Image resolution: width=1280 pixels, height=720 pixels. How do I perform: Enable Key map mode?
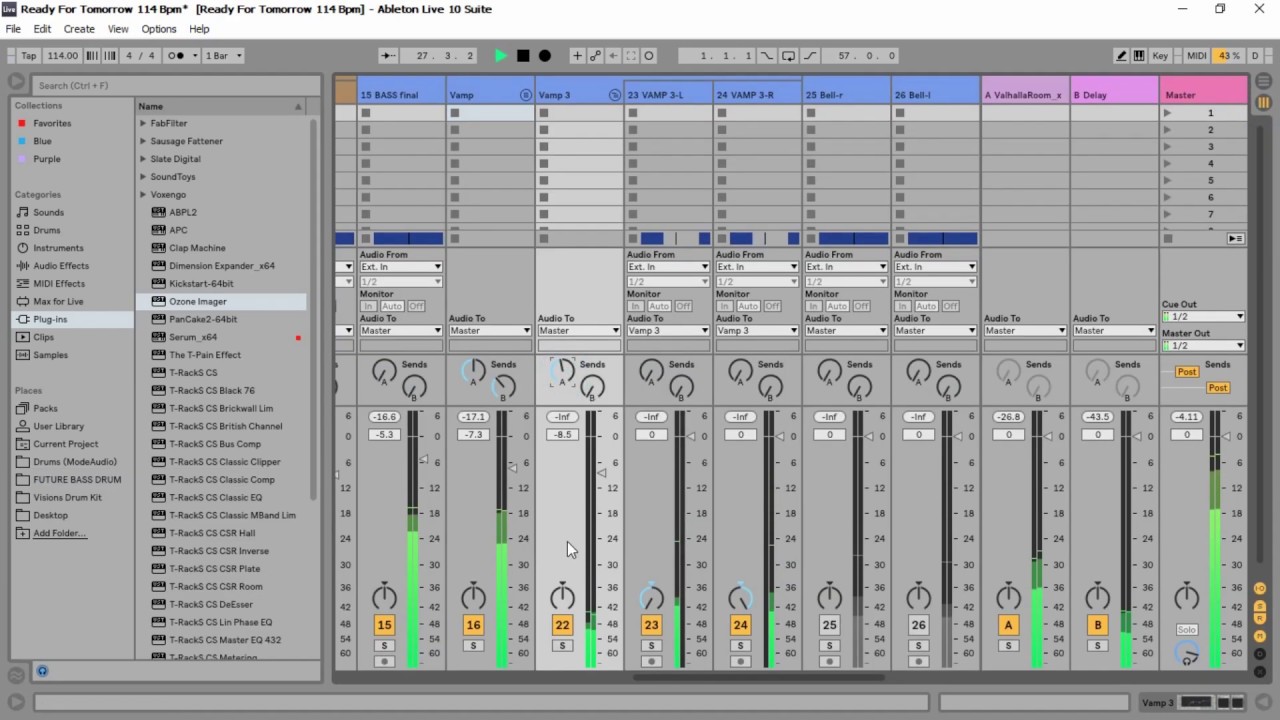point(1160,56)
